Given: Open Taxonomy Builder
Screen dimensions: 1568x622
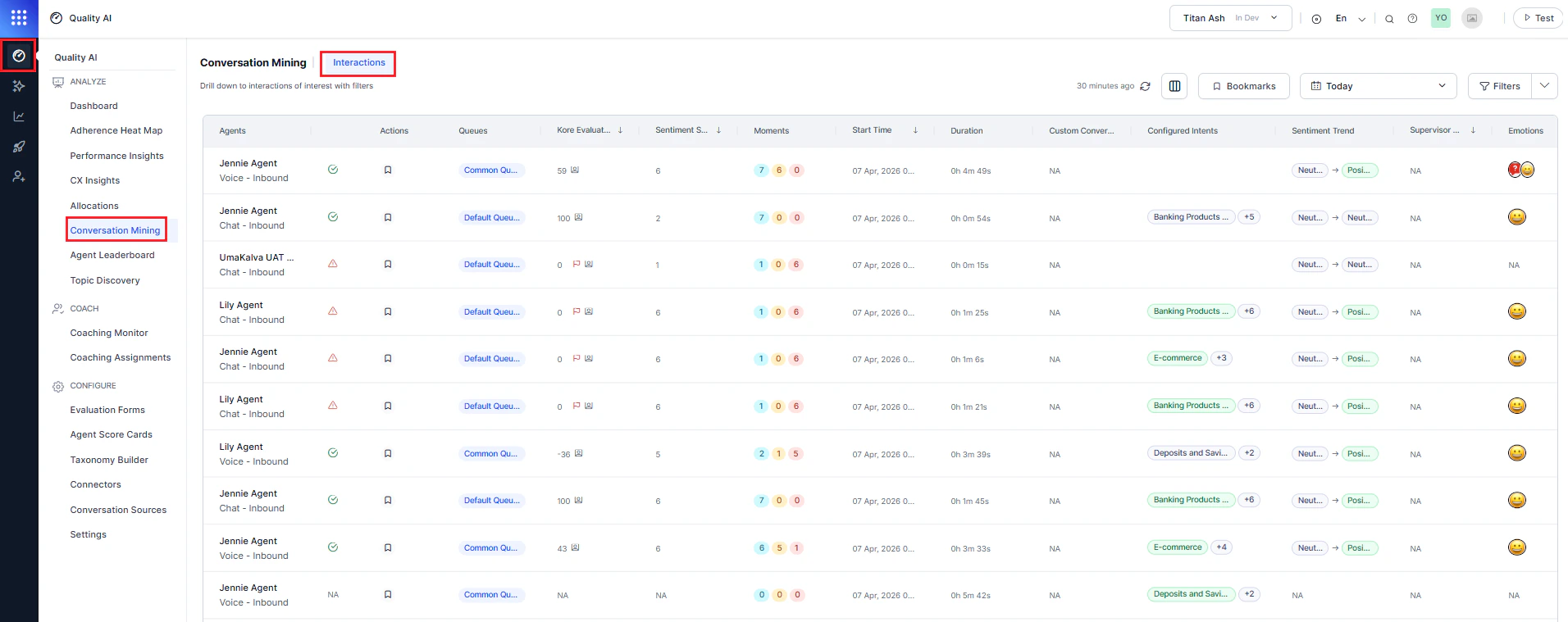Looking at the screenshot, I should pyautogui.click(x=109, y=460).
